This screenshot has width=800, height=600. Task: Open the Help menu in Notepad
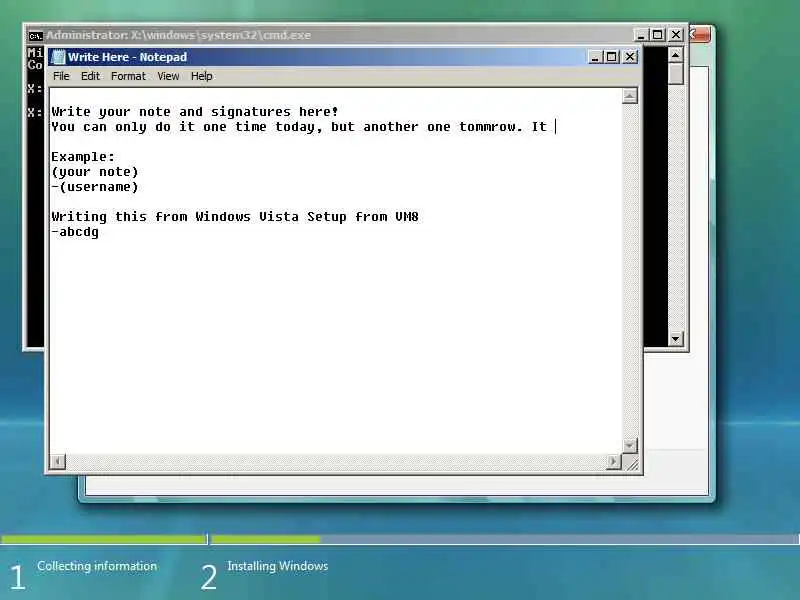202,76
